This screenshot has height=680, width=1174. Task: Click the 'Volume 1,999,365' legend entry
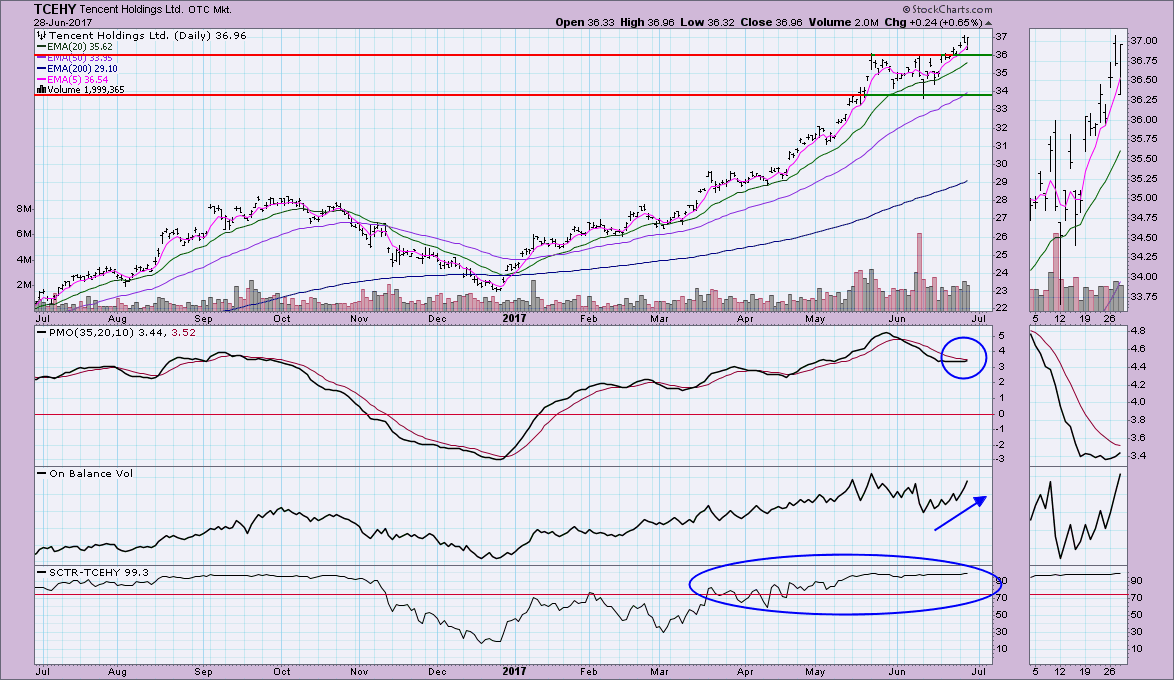86,90
